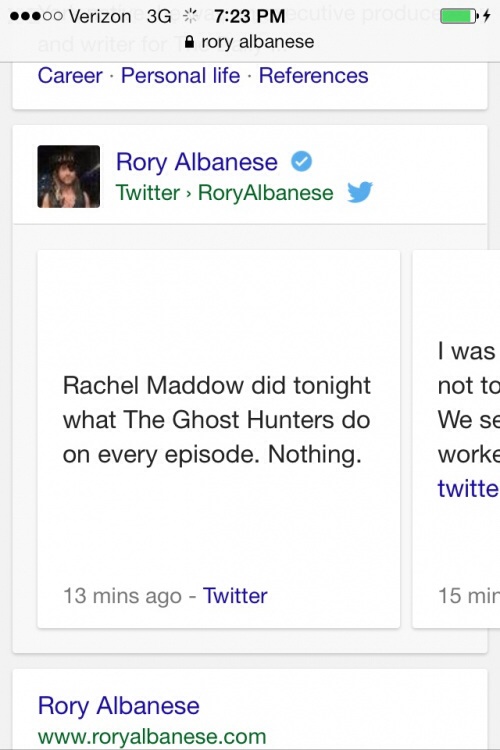Open Rory Albanese website result title
The height and width of the screenshot is (750, 500).
(119, 706)
